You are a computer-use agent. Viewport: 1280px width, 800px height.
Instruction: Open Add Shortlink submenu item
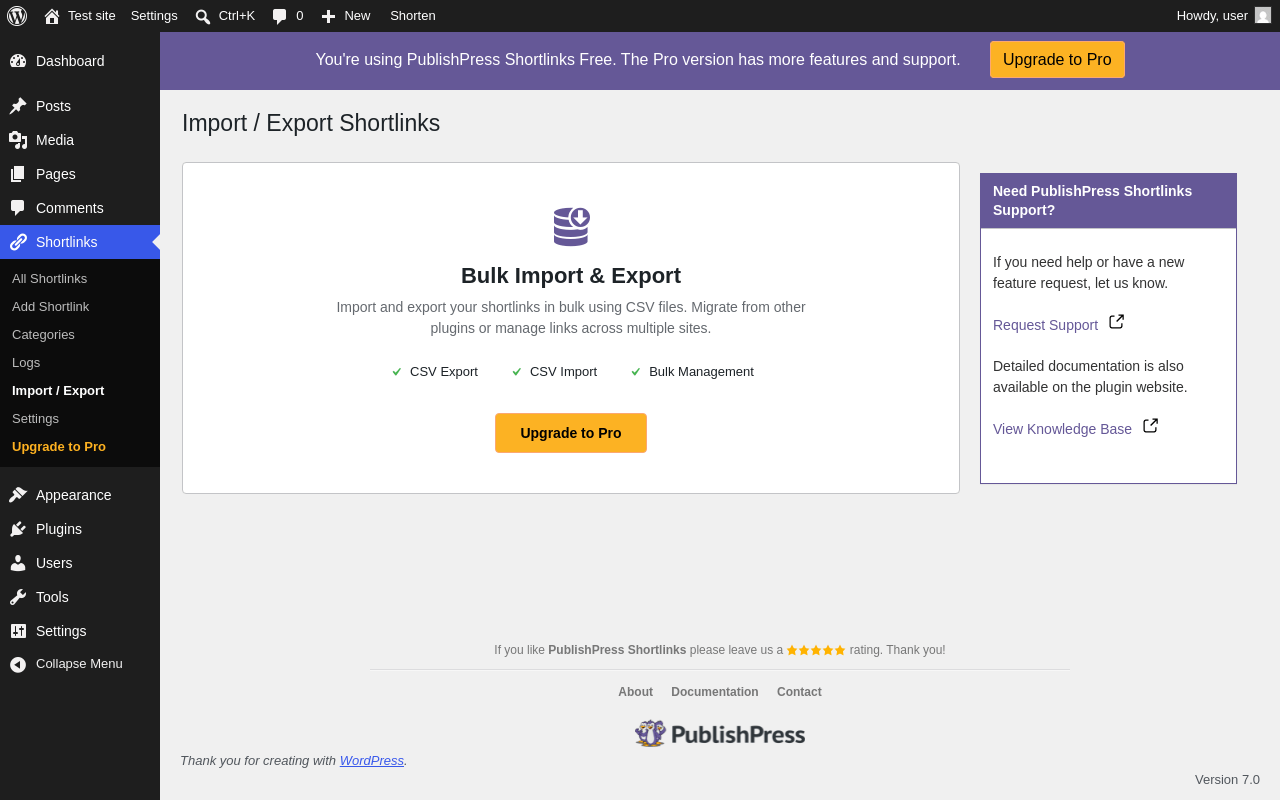tap(50, 307)
